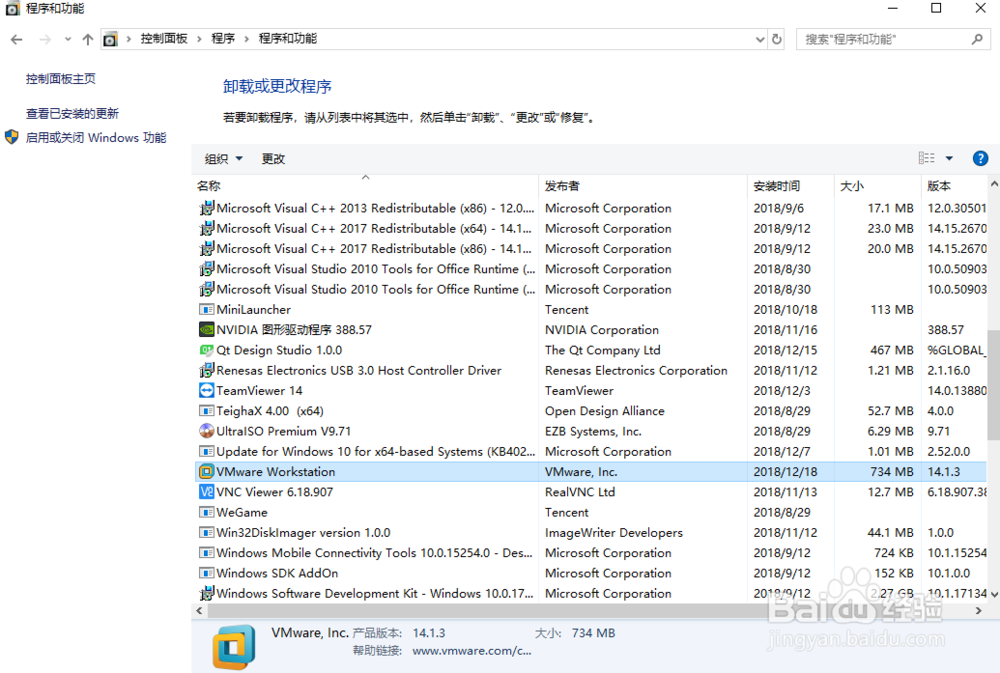This screenshot has width=1000, height=673.
Task: Open the recent locations dropdown arrow
Action: pyautogui.click(x=68, y=40)
